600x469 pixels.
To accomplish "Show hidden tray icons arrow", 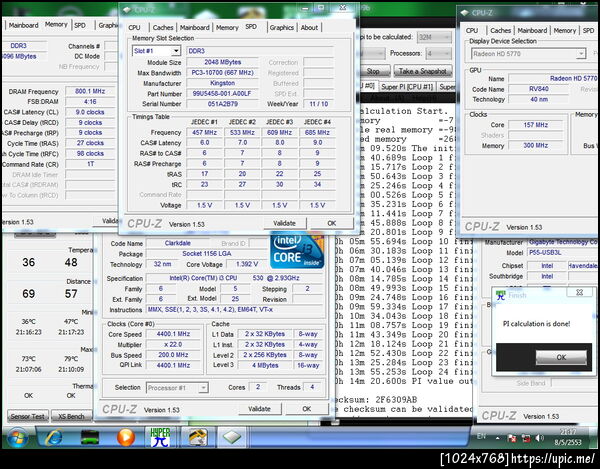I will tap(497, 438).
